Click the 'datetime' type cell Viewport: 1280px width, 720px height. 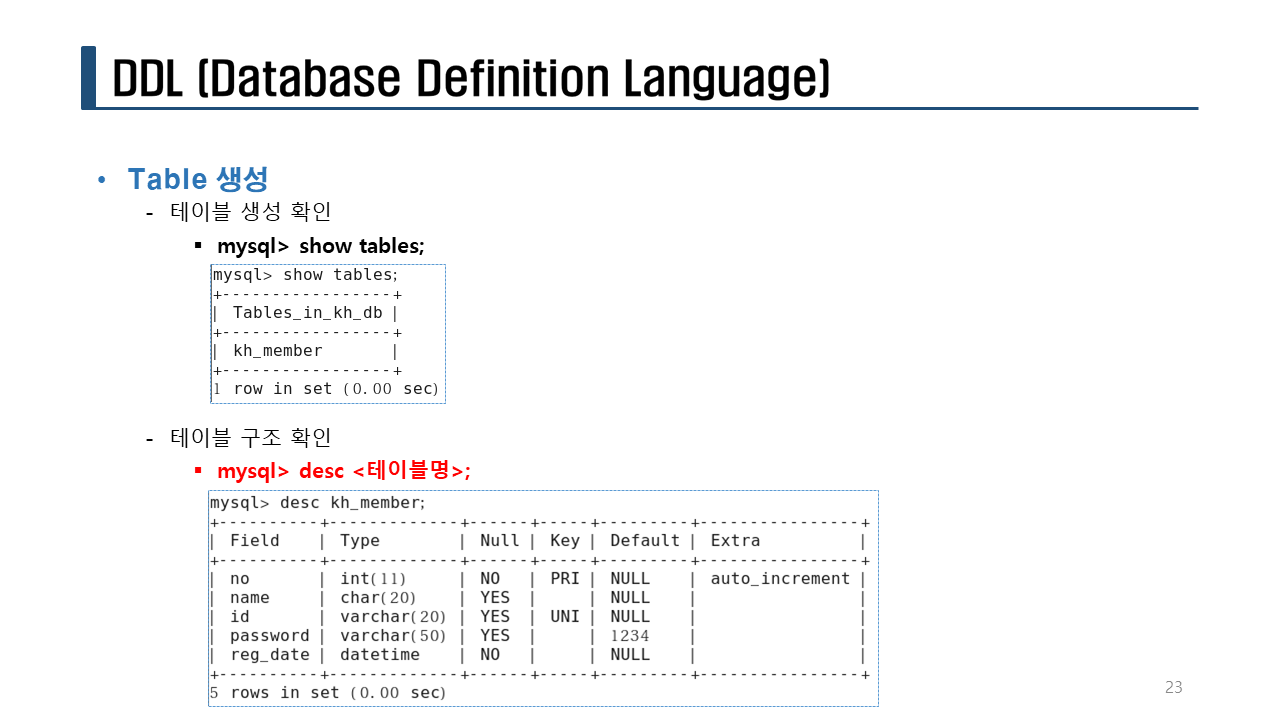380,655
